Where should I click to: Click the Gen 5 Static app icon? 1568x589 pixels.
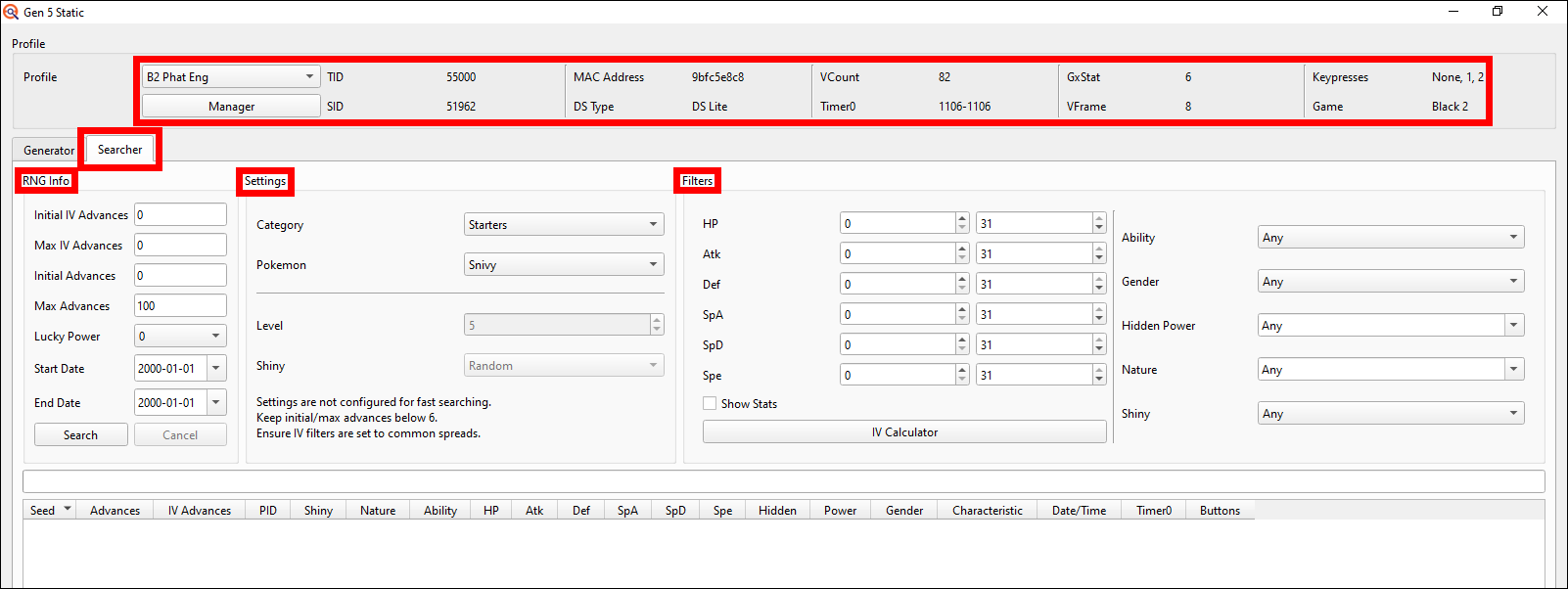[x=11, y=12]
